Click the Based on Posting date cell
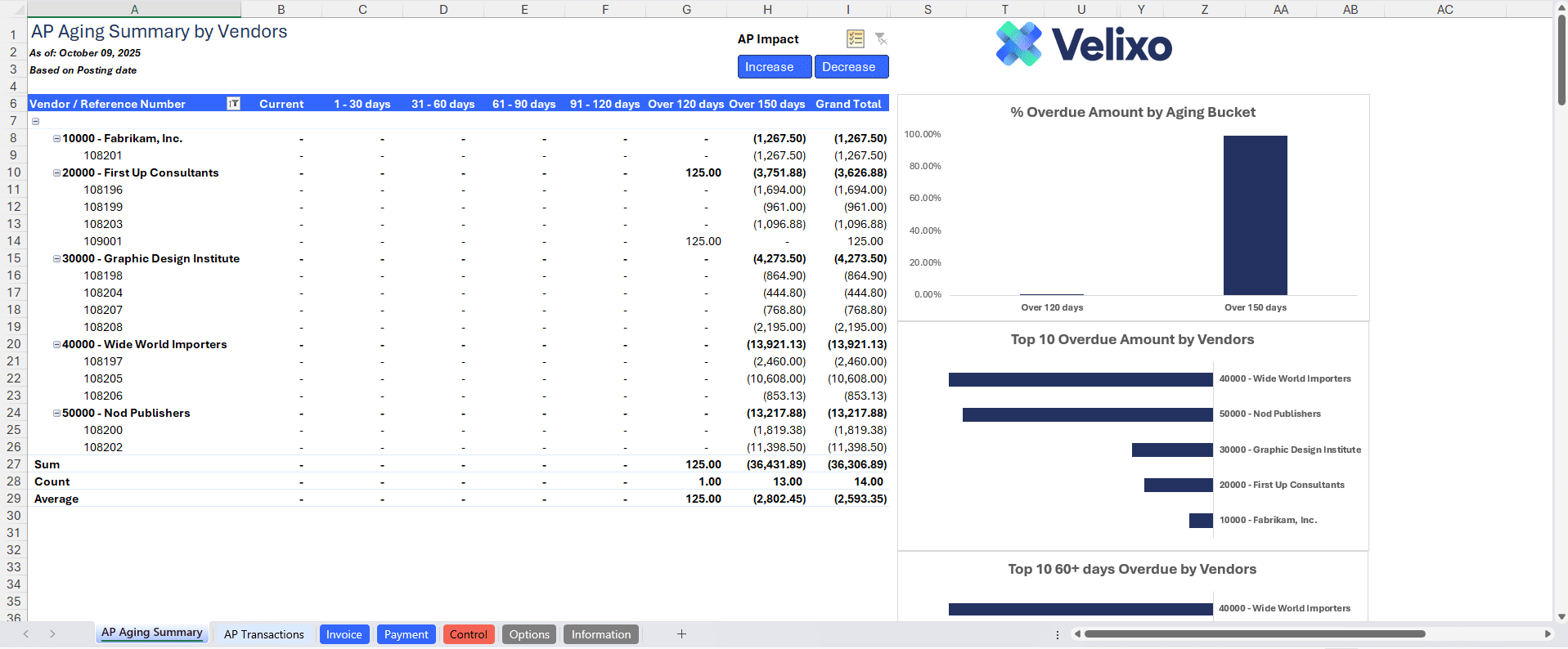1568x649 pixels. (83, 69)
